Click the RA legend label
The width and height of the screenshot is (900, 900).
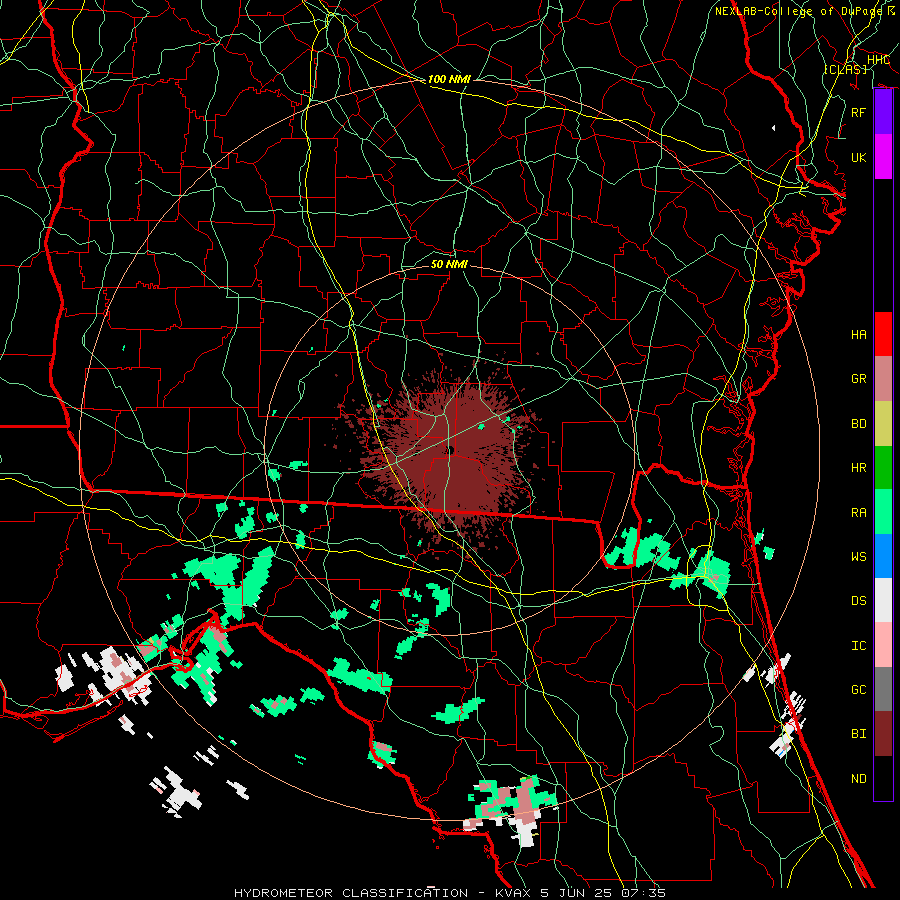click(x=858, y=513)
